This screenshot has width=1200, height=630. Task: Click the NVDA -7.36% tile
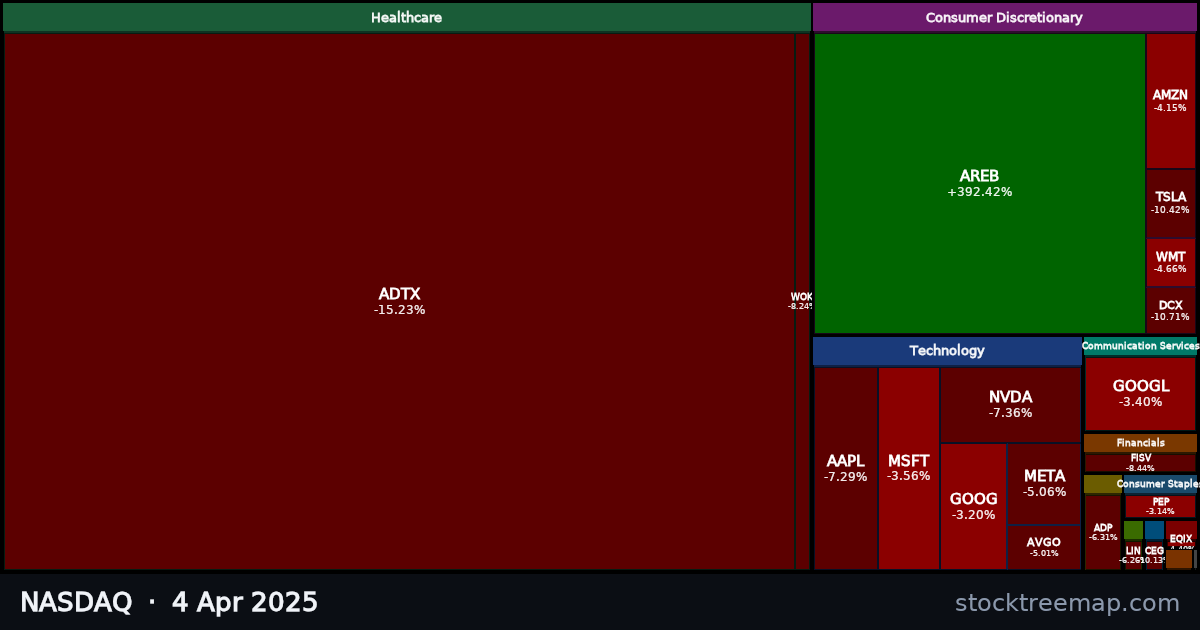1011,404
